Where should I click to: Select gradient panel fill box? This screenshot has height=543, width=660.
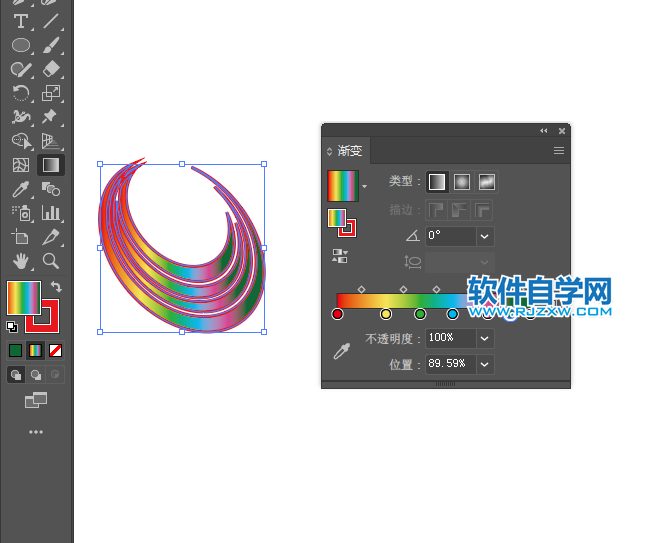(337, 218)
